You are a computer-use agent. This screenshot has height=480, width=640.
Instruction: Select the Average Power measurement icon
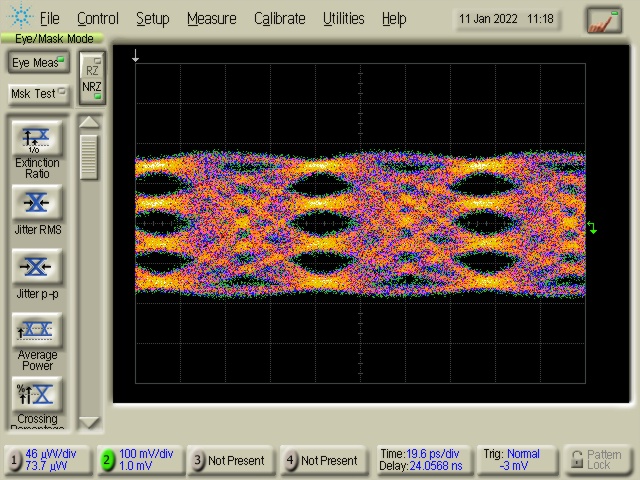[37, 330]
